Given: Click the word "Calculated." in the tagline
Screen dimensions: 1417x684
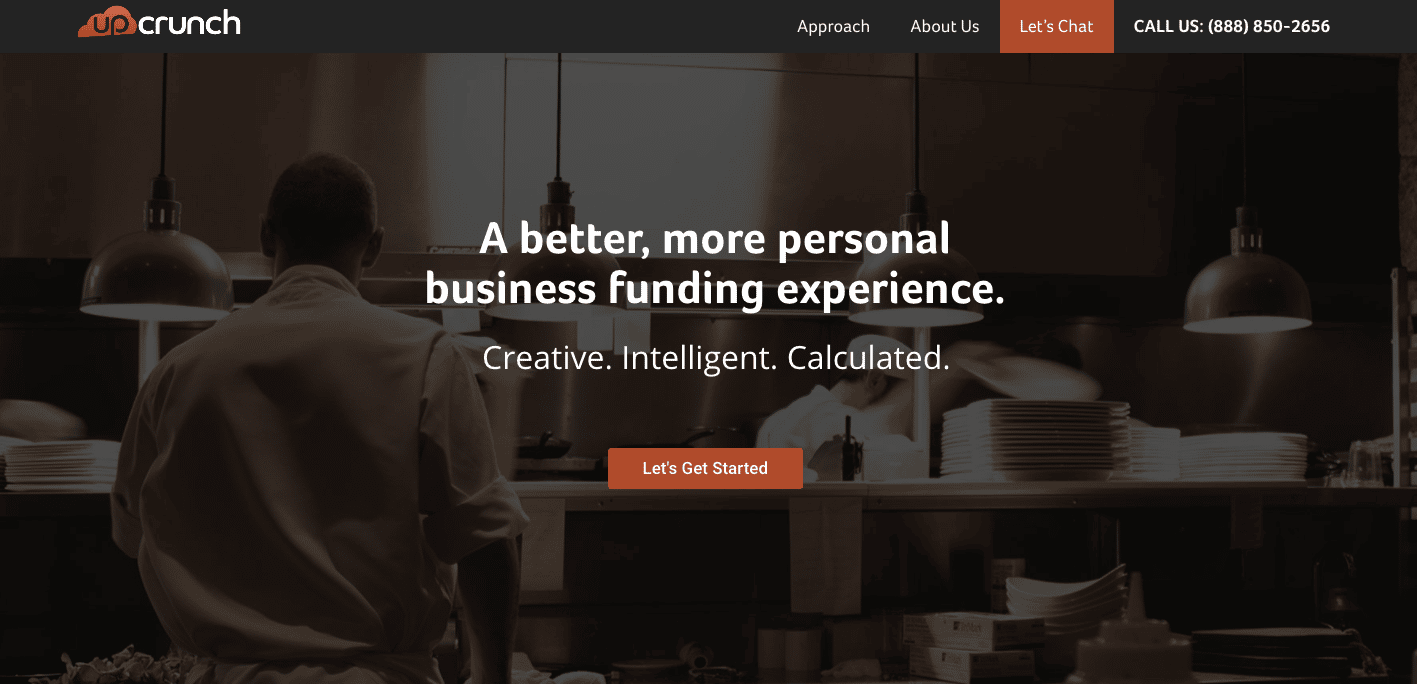Looking at the screenshot, I should [x=868, y=358].
